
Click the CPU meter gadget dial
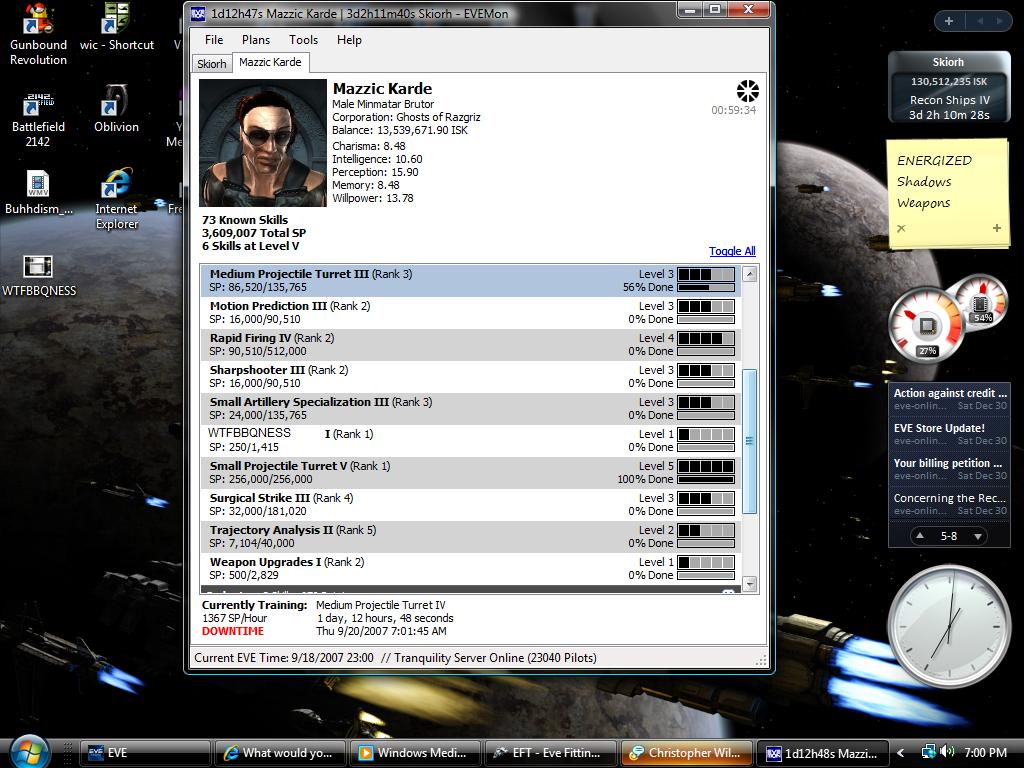coord(926,325)
